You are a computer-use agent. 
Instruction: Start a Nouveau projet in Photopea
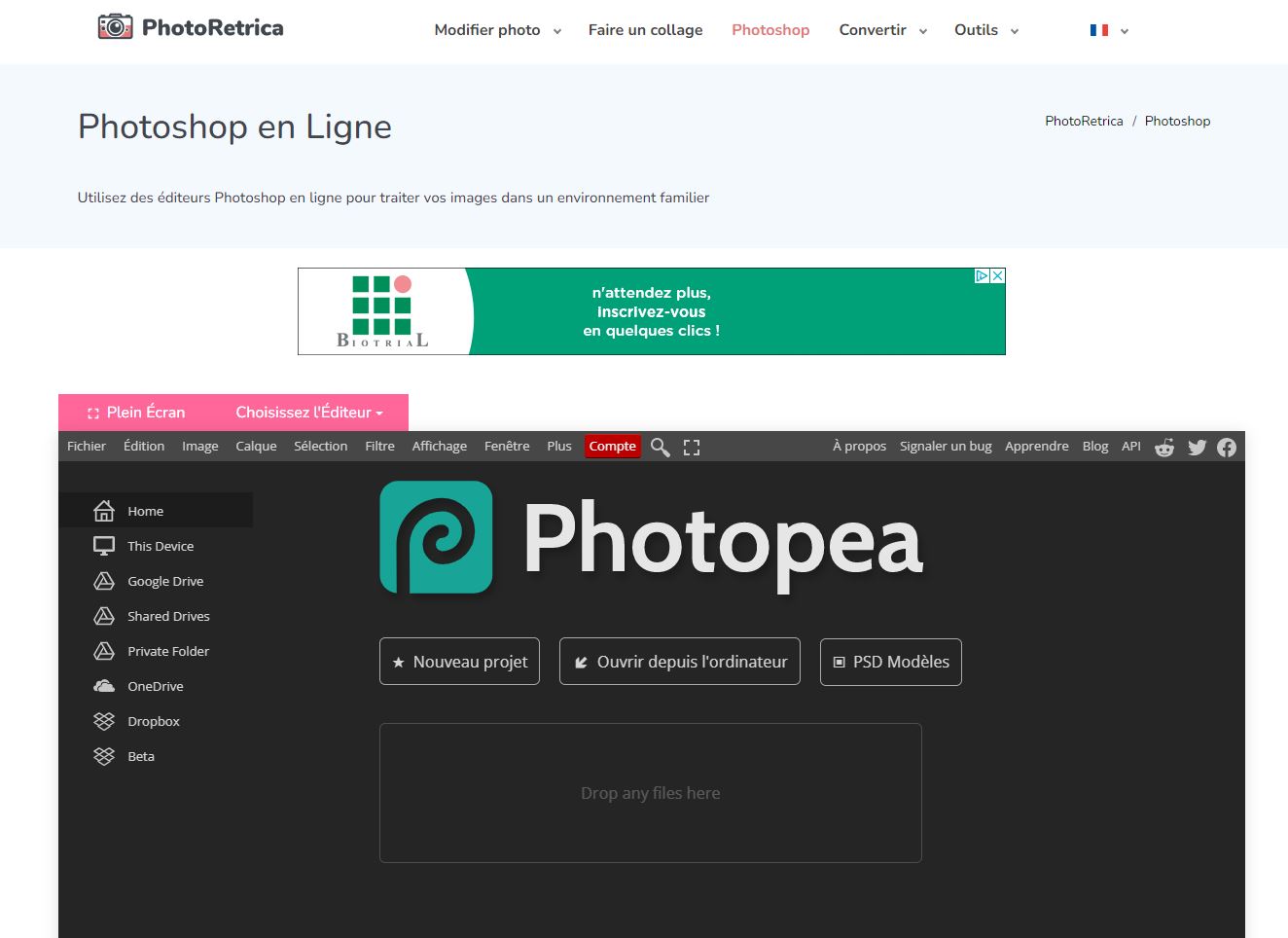point(459,661)
